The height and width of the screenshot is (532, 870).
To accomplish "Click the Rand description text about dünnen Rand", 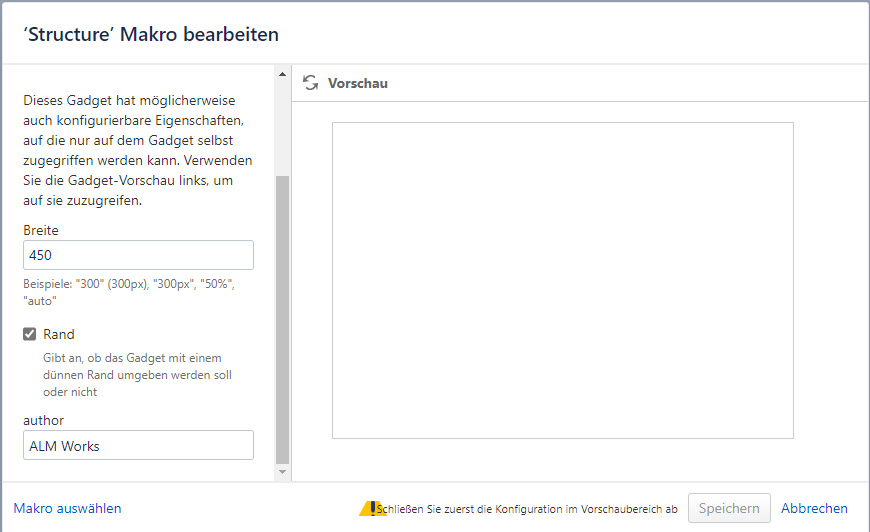I will click(138, 375).
